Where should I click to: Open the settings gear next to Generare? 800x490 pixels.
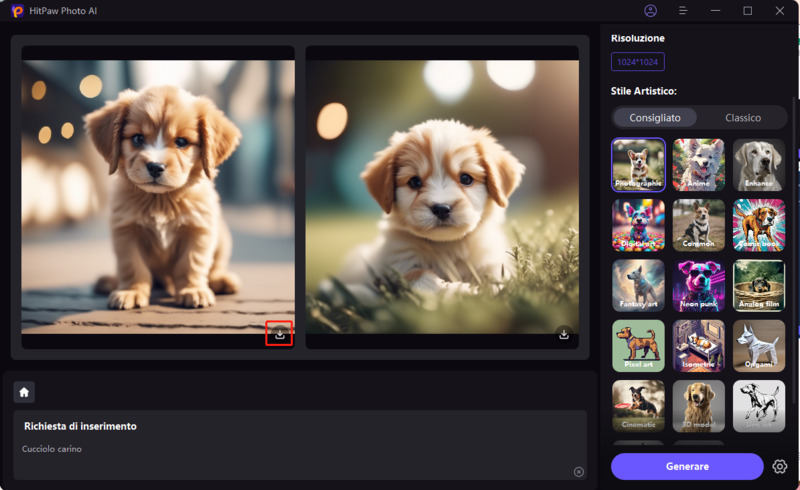[x=780, y=466]
